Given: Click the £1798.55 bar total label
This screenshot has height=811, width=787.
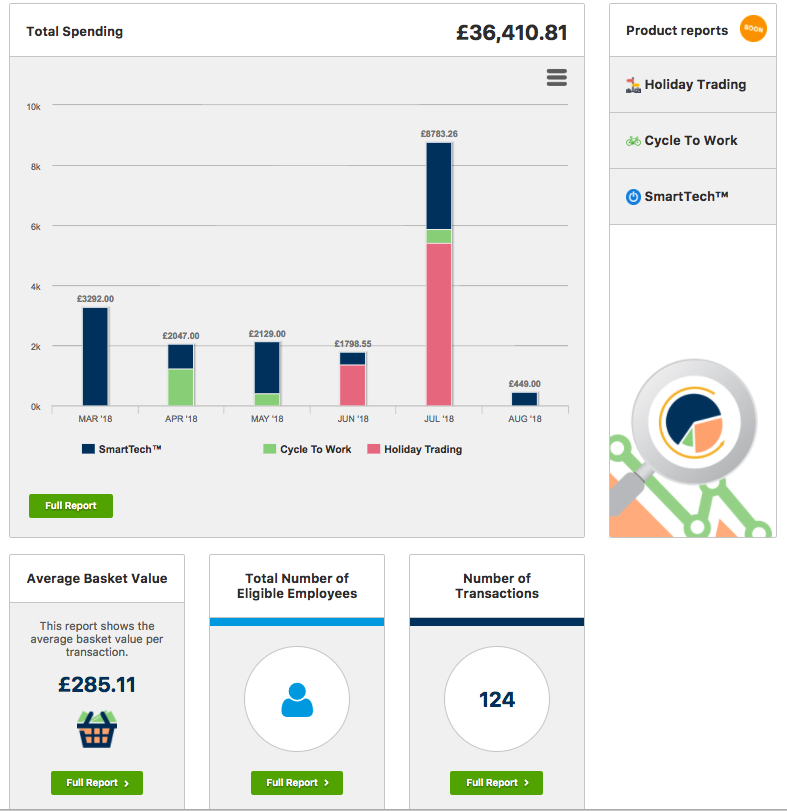Looking at the screenshot, I should [x=353, y=343].
